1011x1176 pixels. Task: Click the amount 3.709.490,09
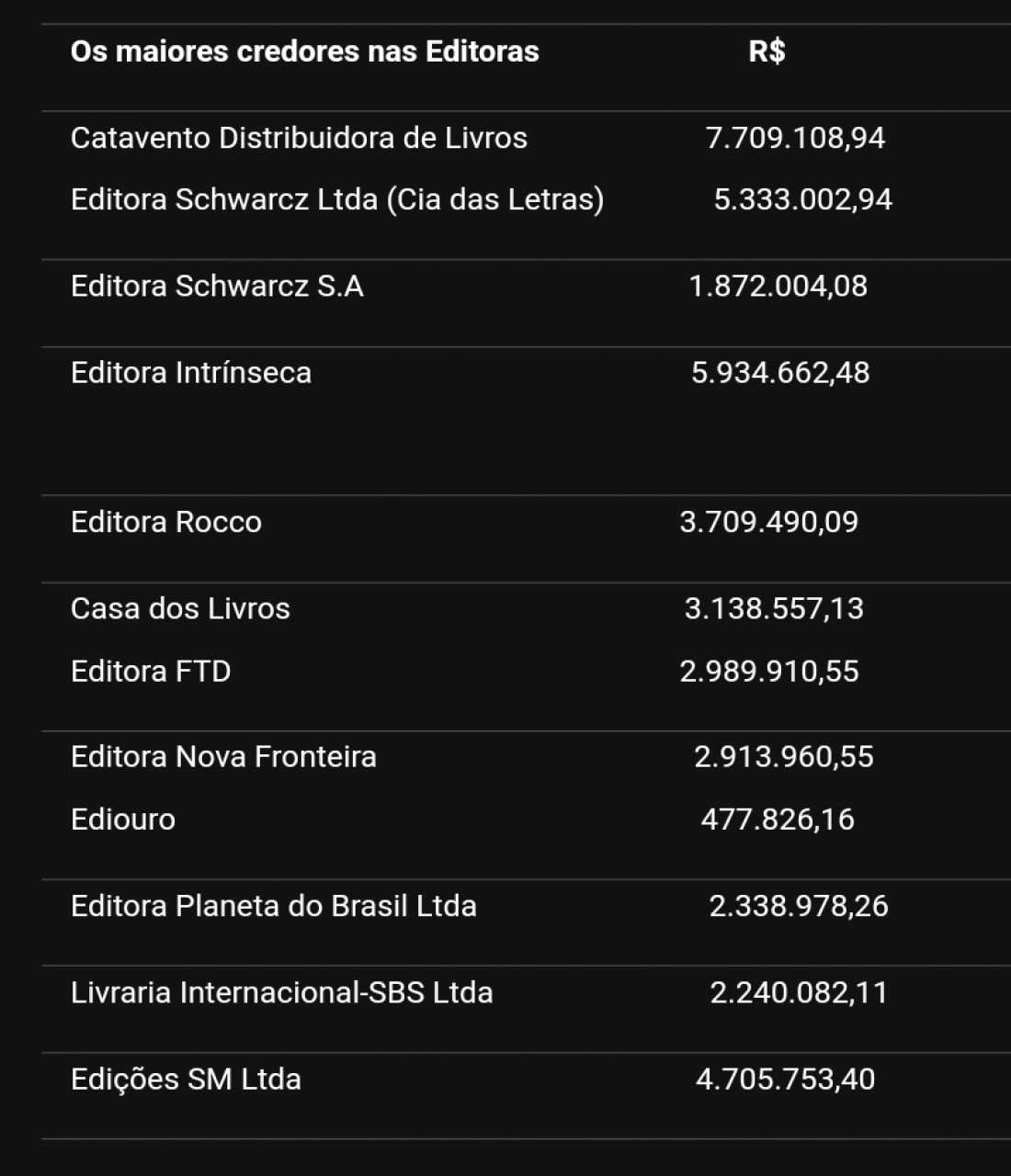point(769,522)
